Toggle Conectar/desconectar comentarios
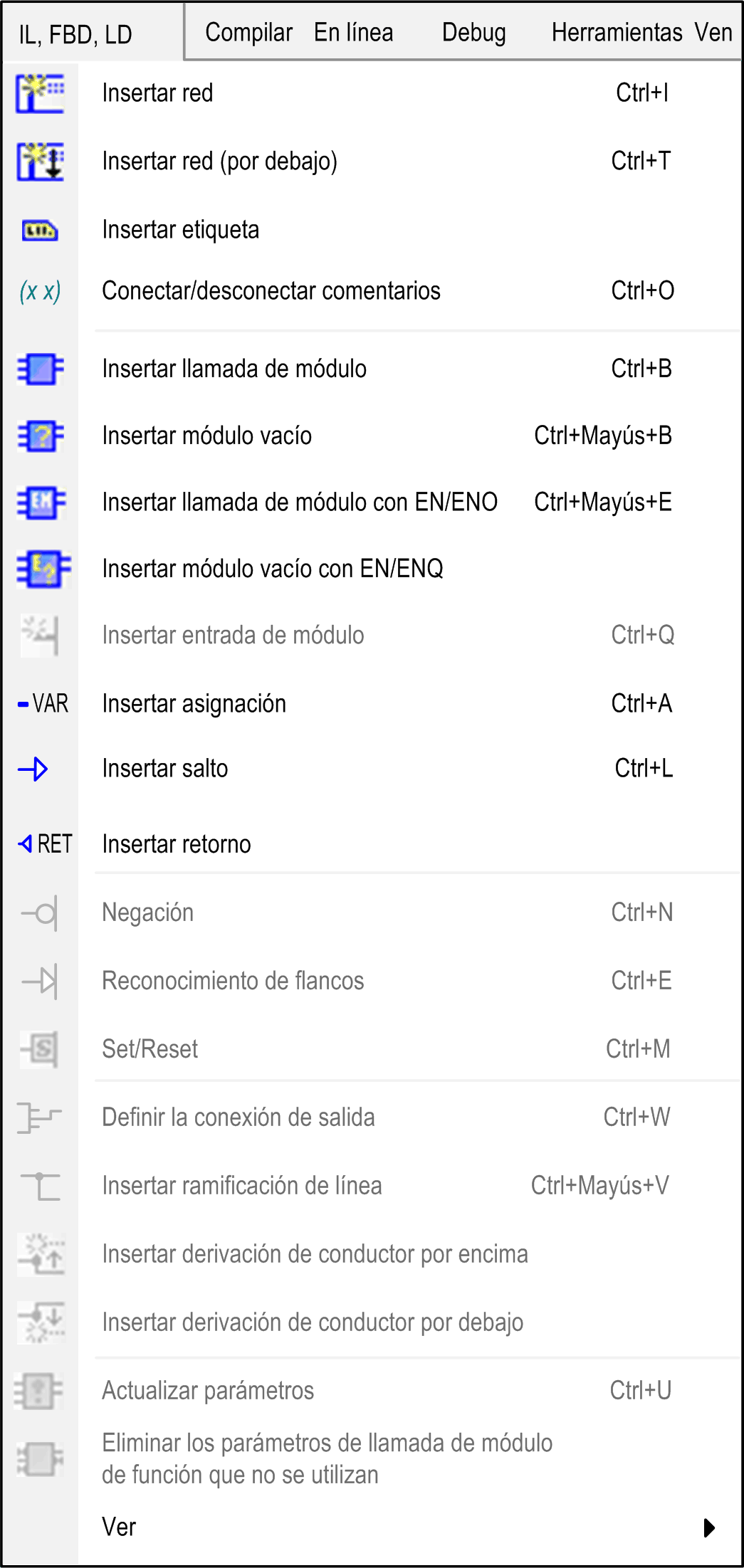744x1568 pixels. pyautogui.click(x=271, y=291)
